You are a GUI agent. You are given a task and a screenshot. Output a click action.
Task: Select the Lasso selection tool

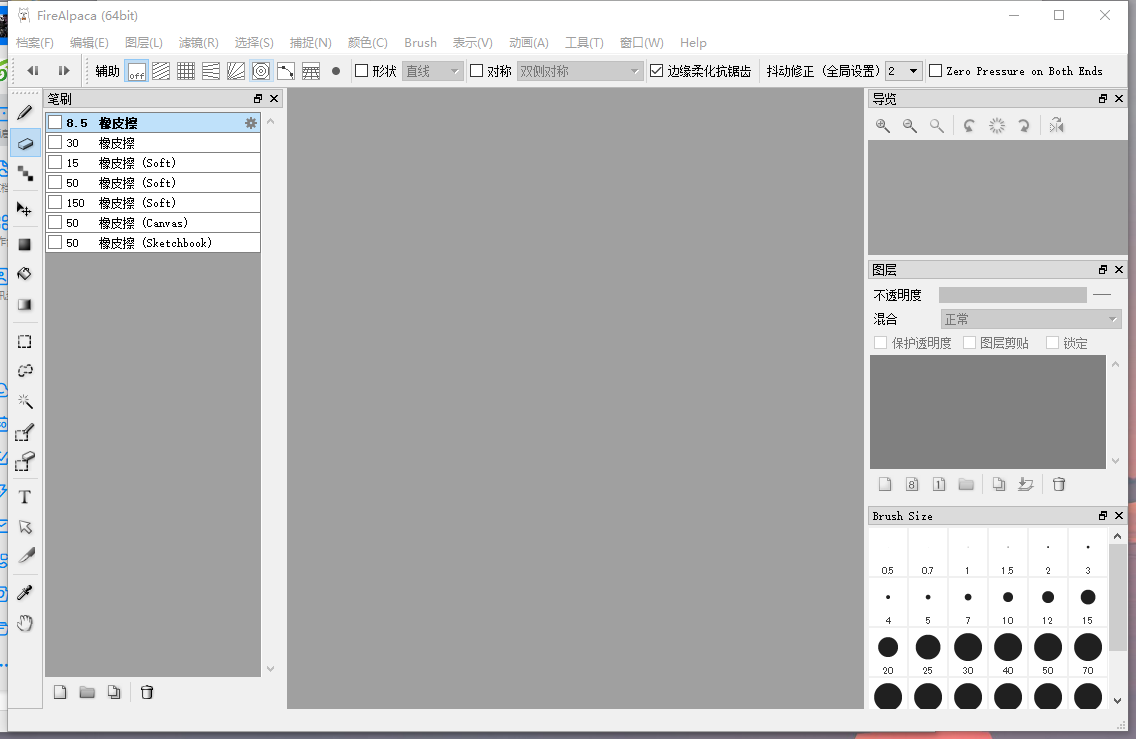pyautogui.click(x=24, y=370)
